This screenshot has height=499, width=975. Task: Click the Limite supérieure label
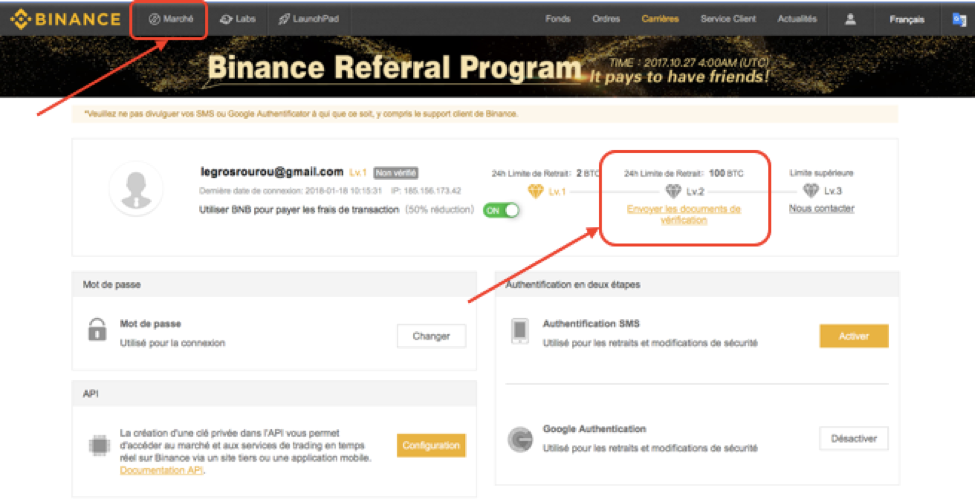click(x=821, y=173)
